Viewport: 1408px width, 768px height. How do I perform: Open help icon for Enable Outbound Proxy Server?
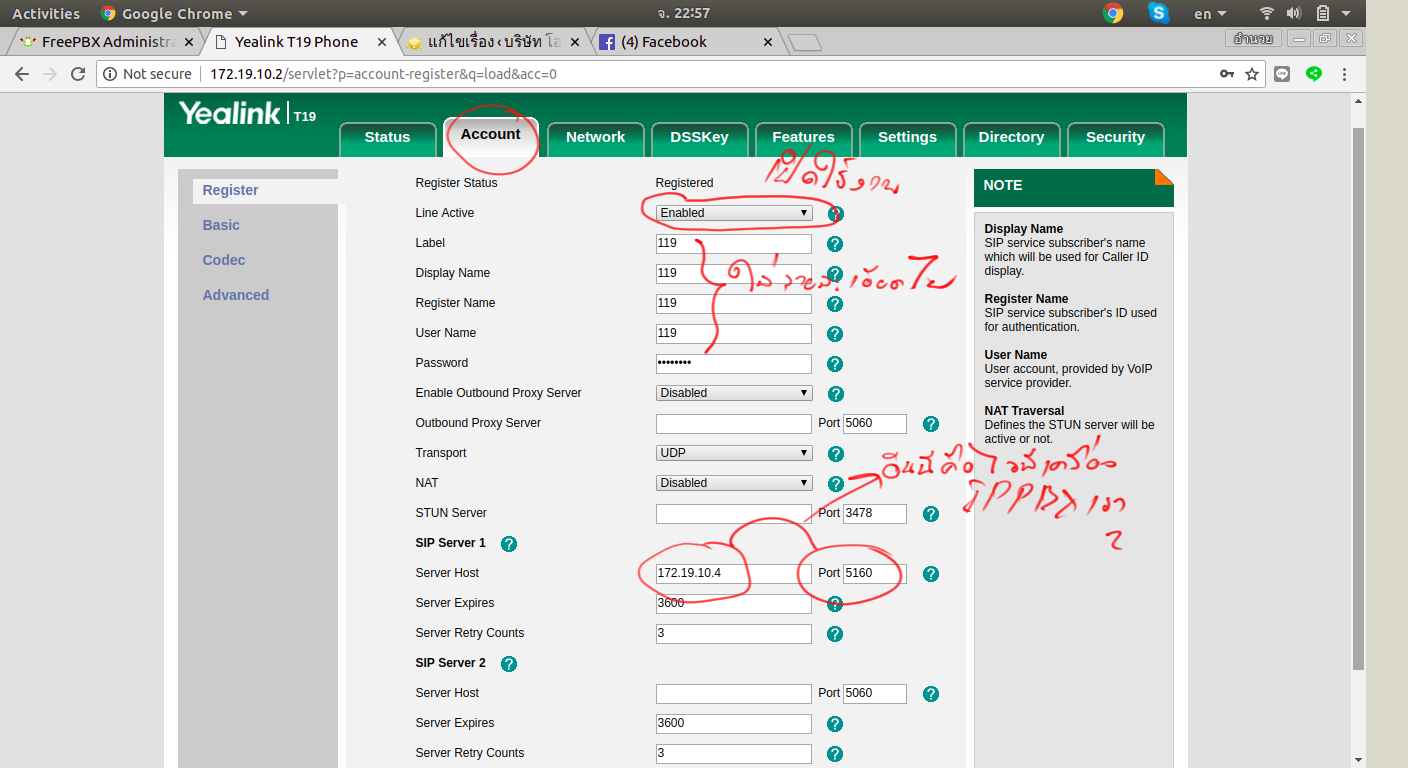(x=835, y=394)
